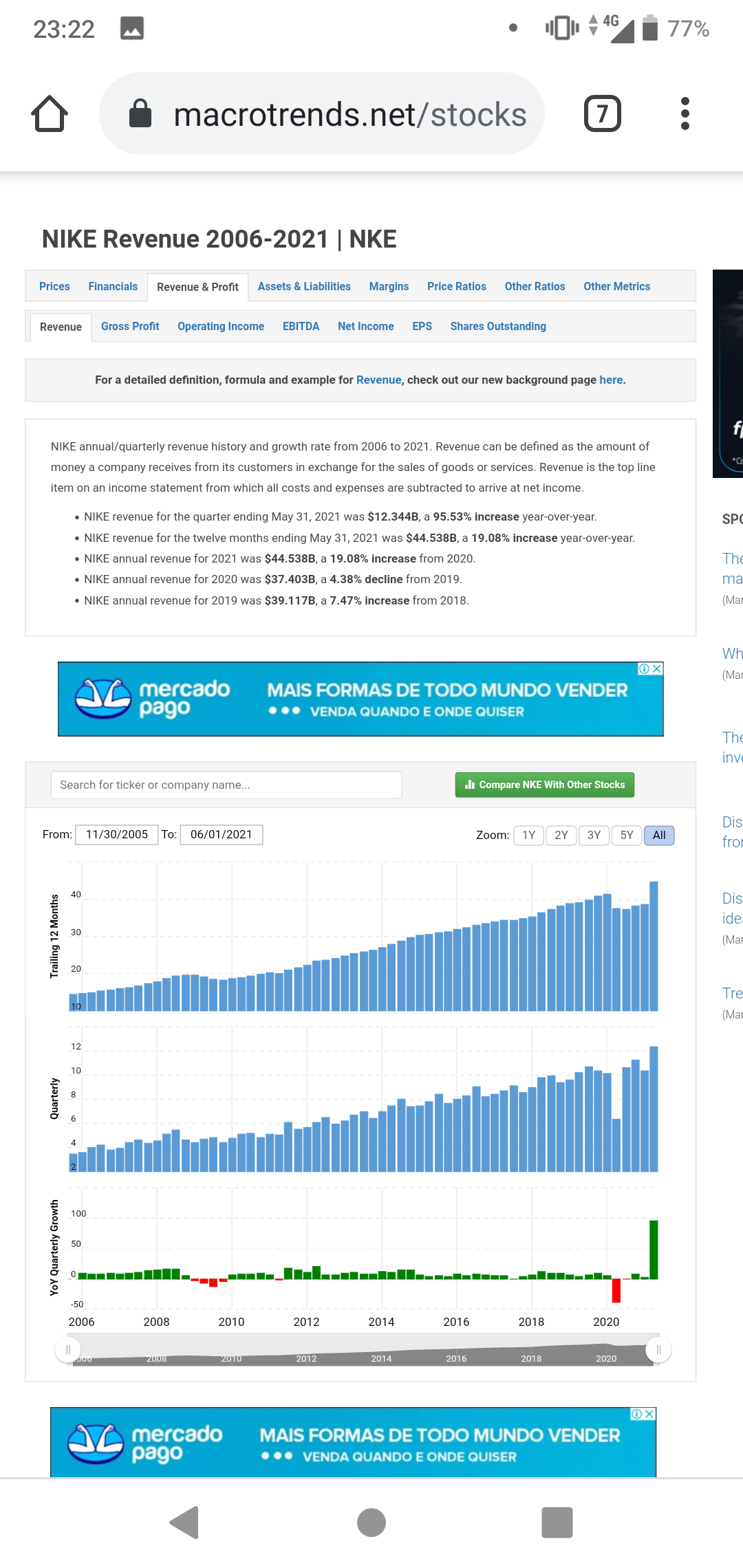Close the lower Mercado Pago ad
The width and height of the screenshot is (743, 1568).
649,1414
